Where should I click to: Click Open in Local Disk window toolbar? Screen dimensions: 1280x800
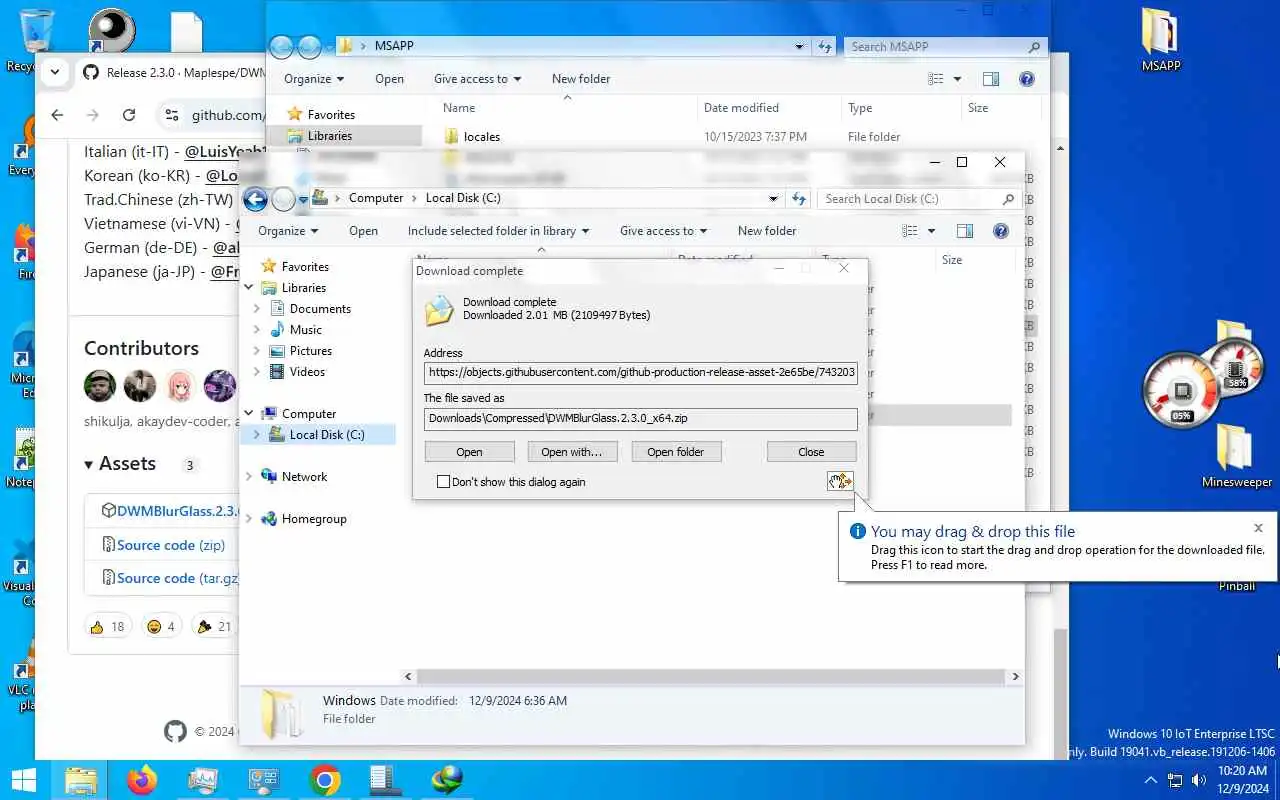coord(363,231)
